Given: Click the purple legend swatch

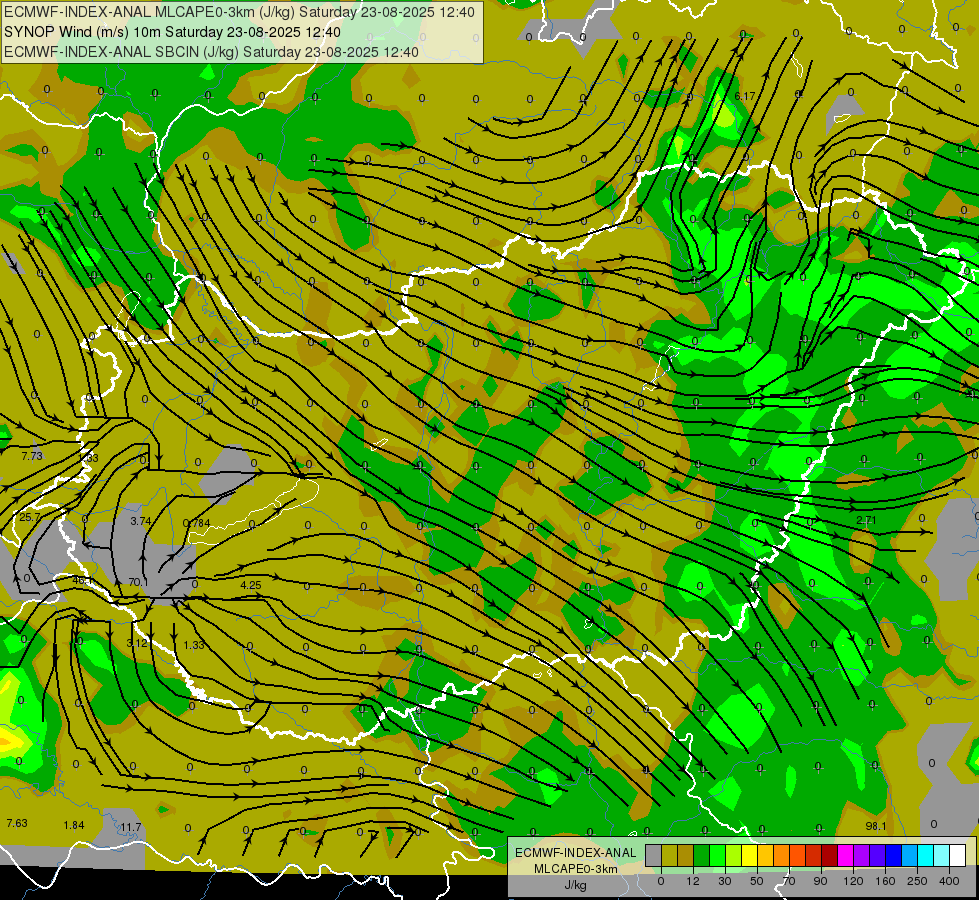Looking at the screenshot, I should point(862,856).
